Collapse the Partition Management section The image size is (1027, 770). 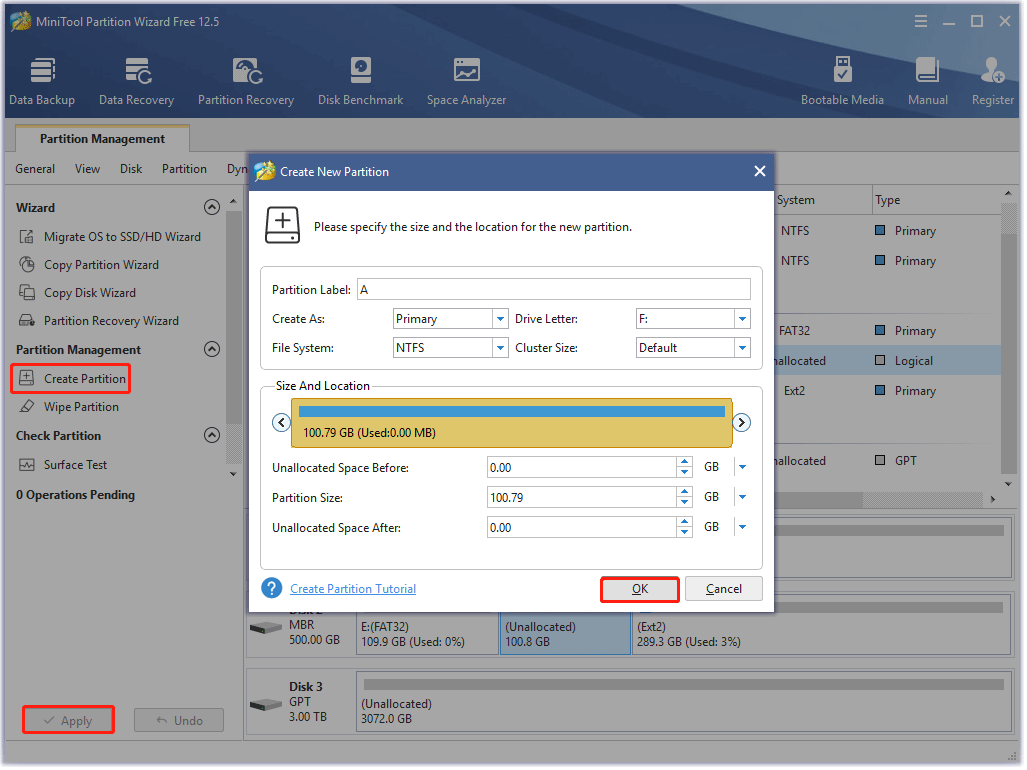pyautogui.click(x=212, y=350)
